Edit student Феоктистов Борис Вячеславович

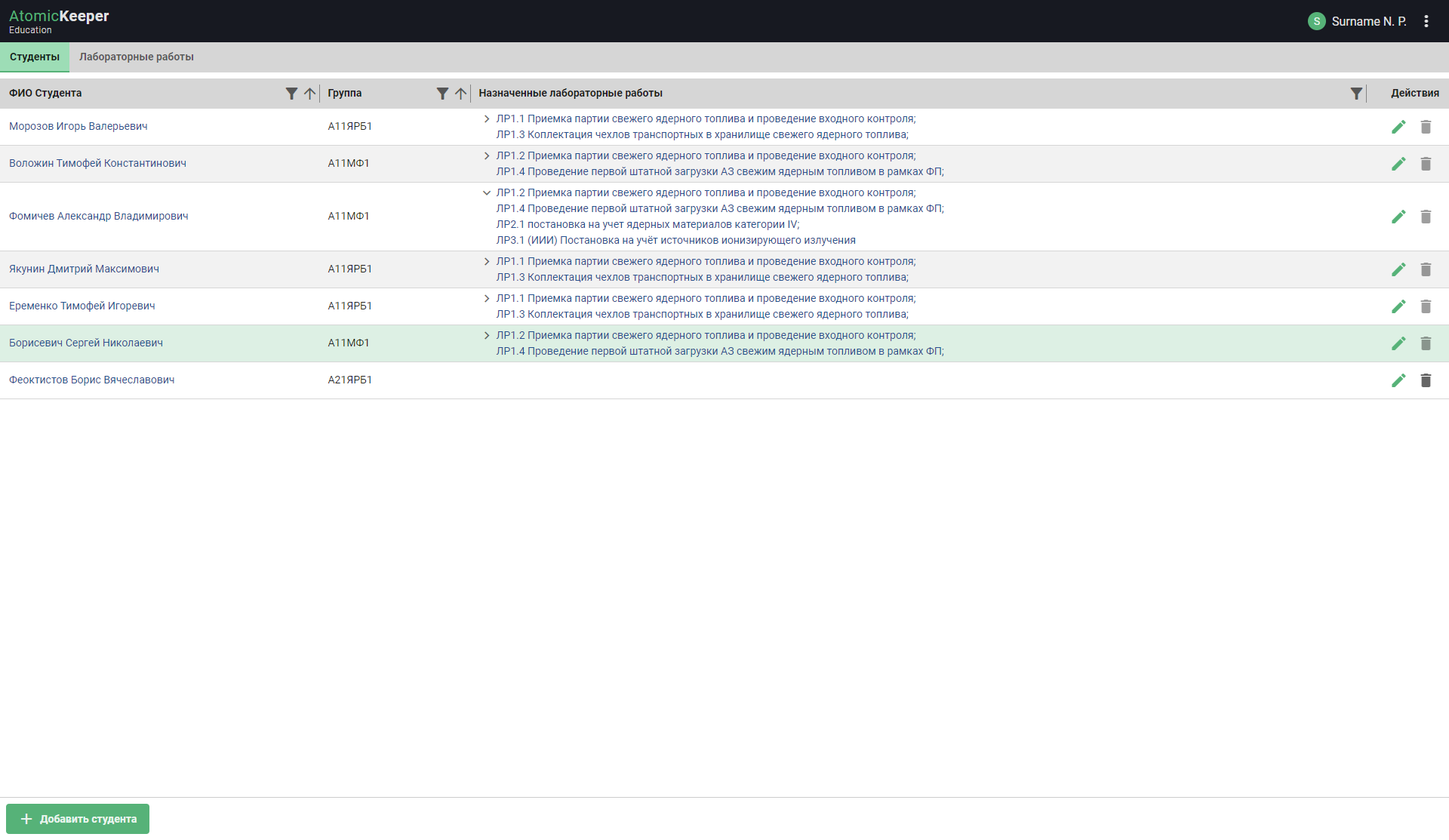tap(1398, 380)
